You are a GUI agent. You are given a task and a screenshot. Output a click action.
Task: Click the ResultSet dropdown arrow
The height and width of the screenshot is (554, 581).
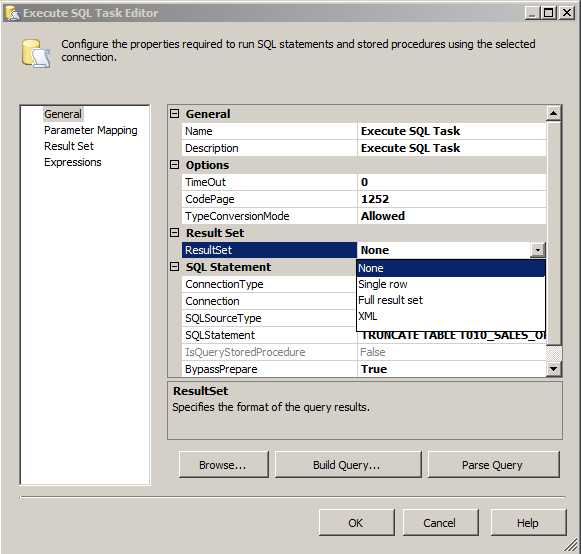point(538,250)
